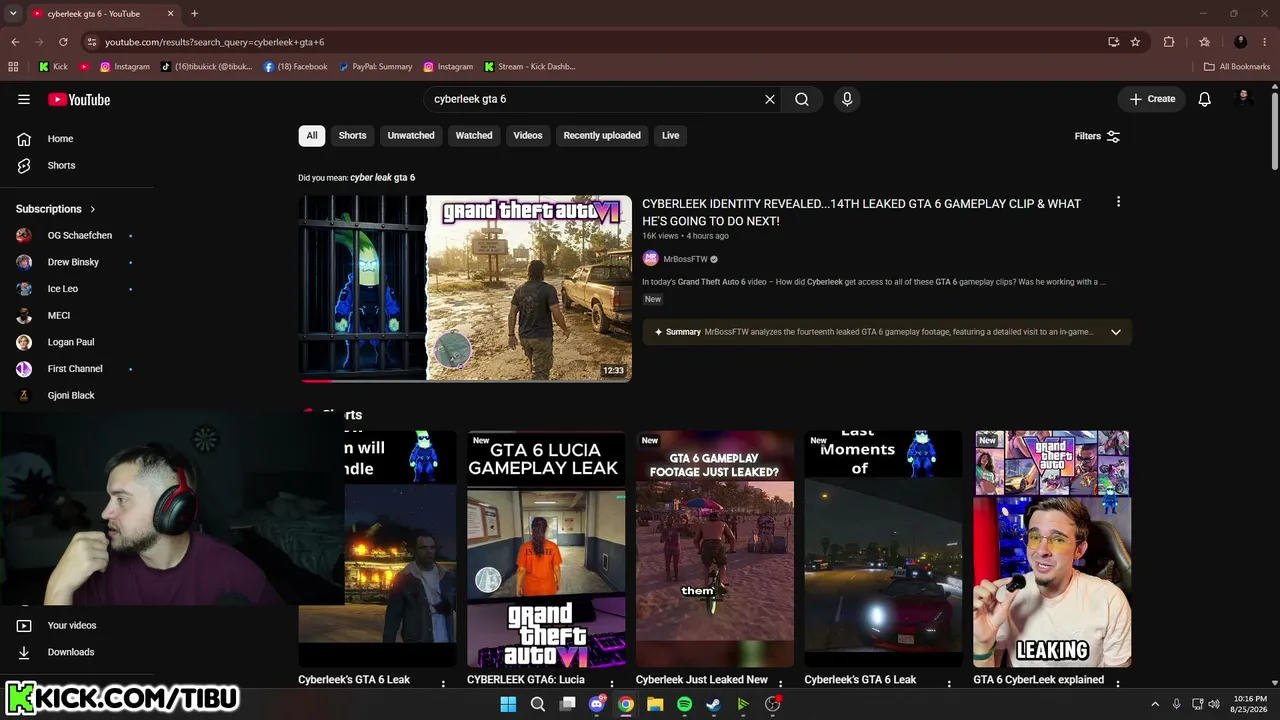This screenshot has height=720, width=1280.
Task: Open the search Filters panel
Action: click(x=1097, y=136)
